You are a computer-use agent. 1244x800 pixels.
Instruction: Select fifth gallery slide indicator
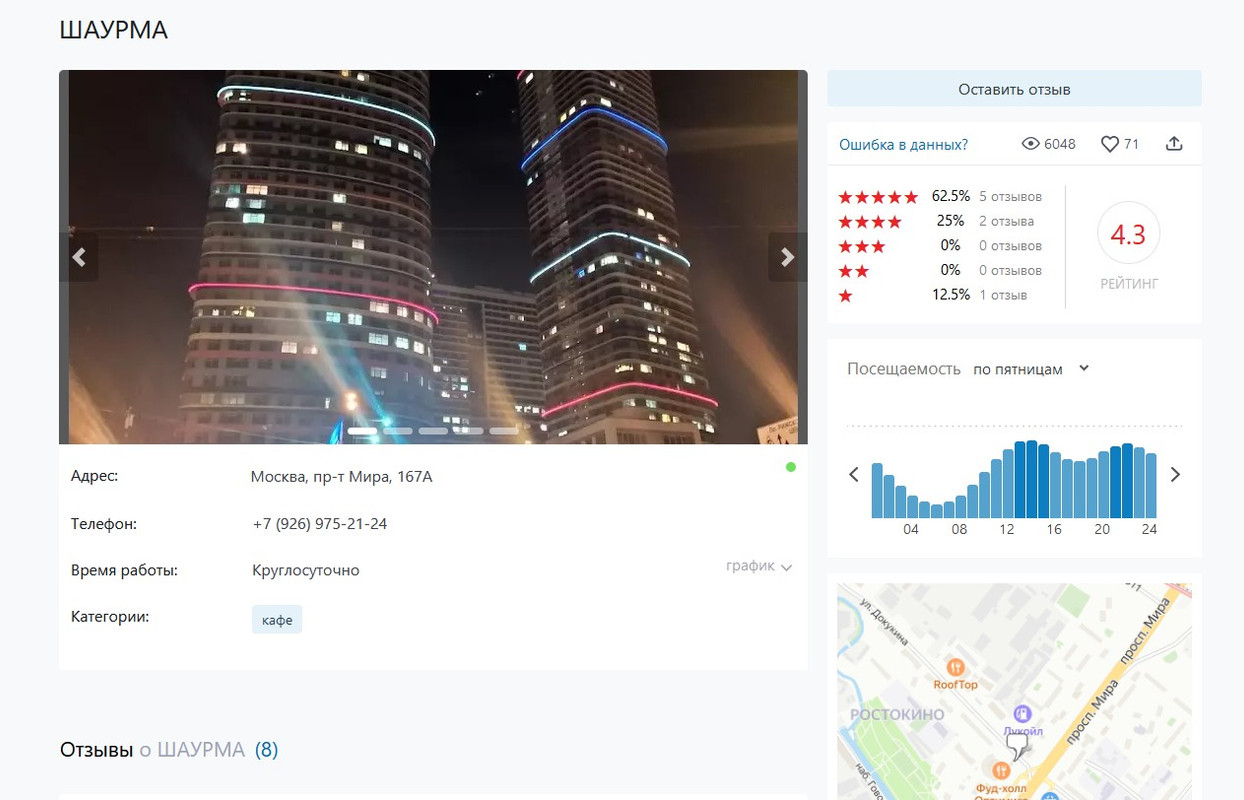(x=504, y=431)
